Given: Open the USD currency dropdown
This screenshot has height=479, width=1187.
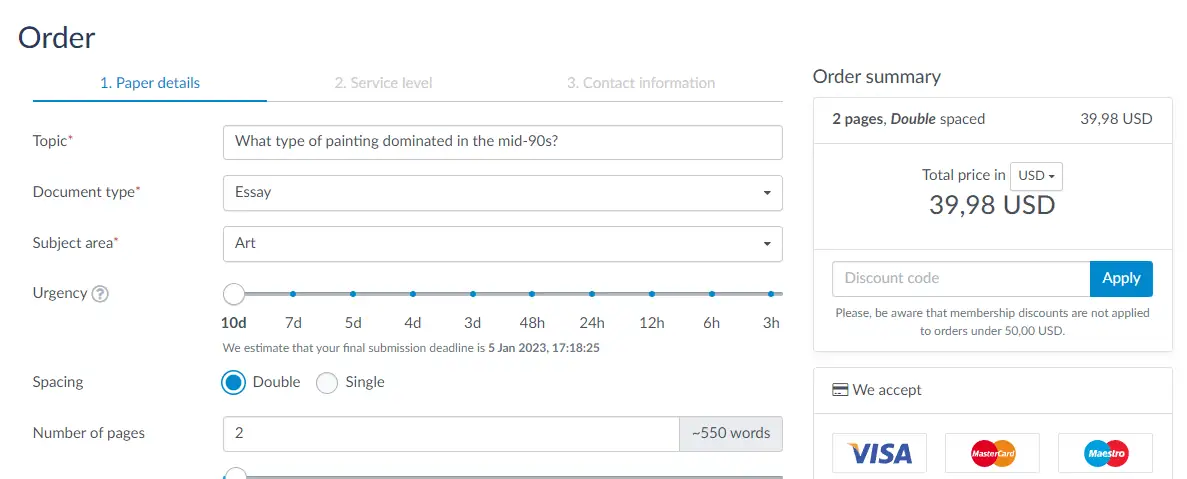Looking at the screenshot, I should (x=1036, y=176).
